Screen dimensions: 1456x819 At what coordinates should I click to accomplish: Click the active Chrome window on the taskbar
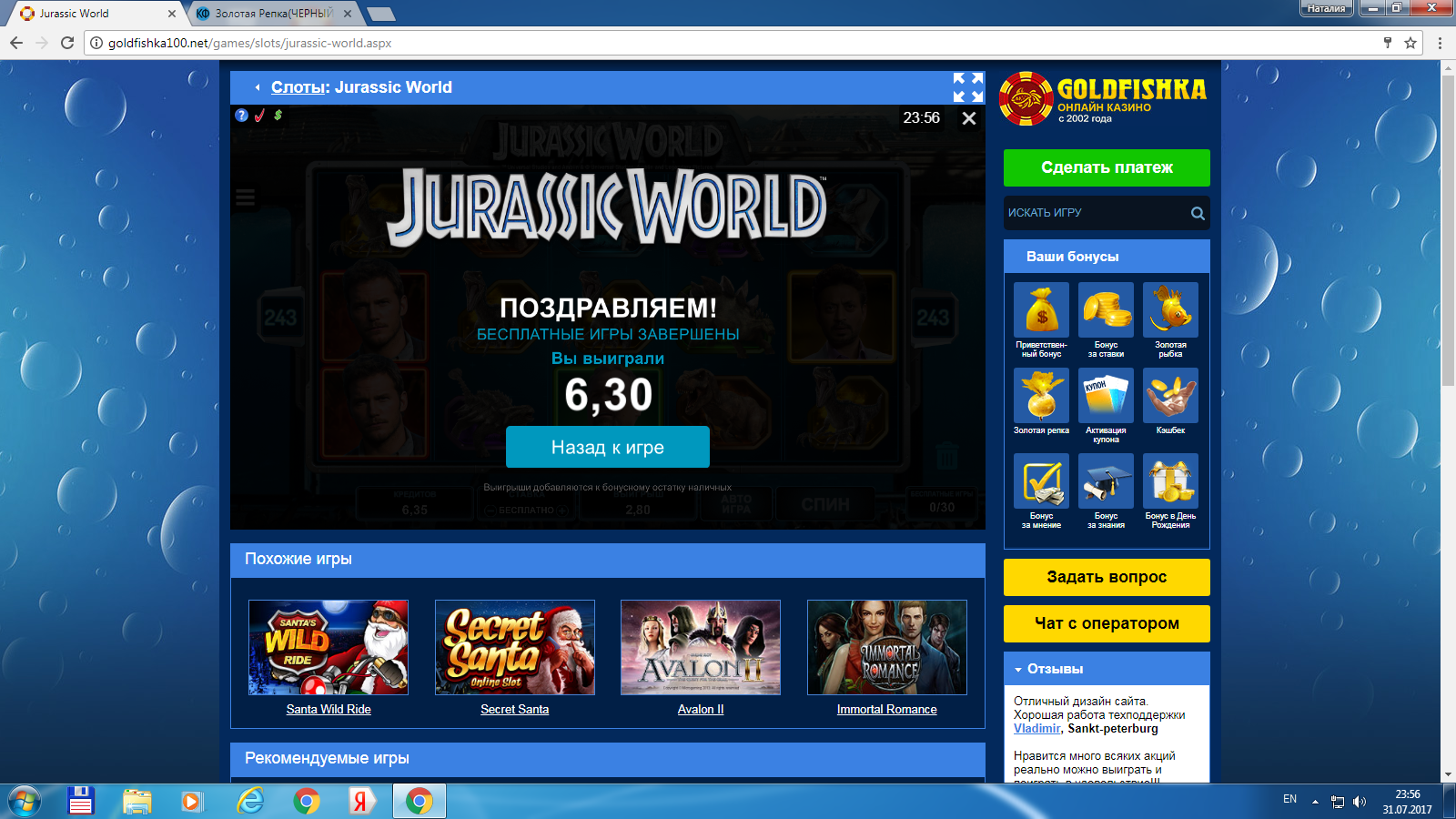tap(420, 801)
